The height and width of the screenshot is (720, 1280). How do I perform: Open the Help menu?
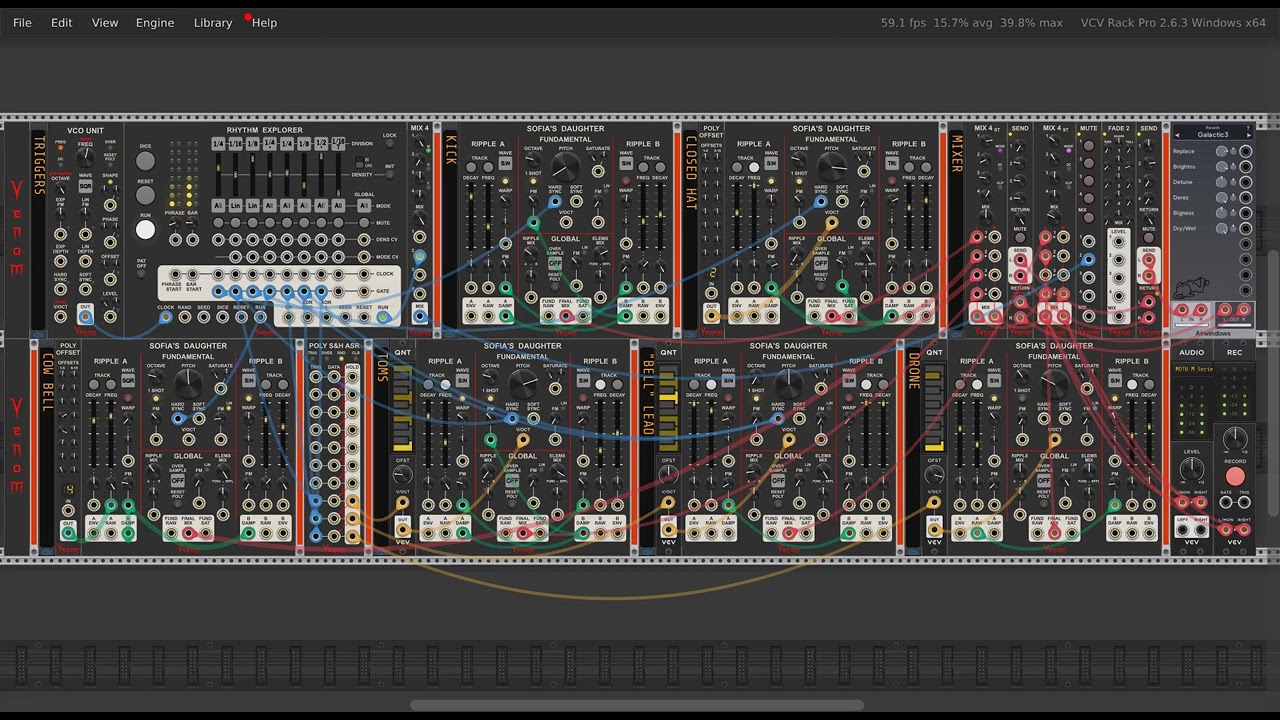tap(265, 22)
